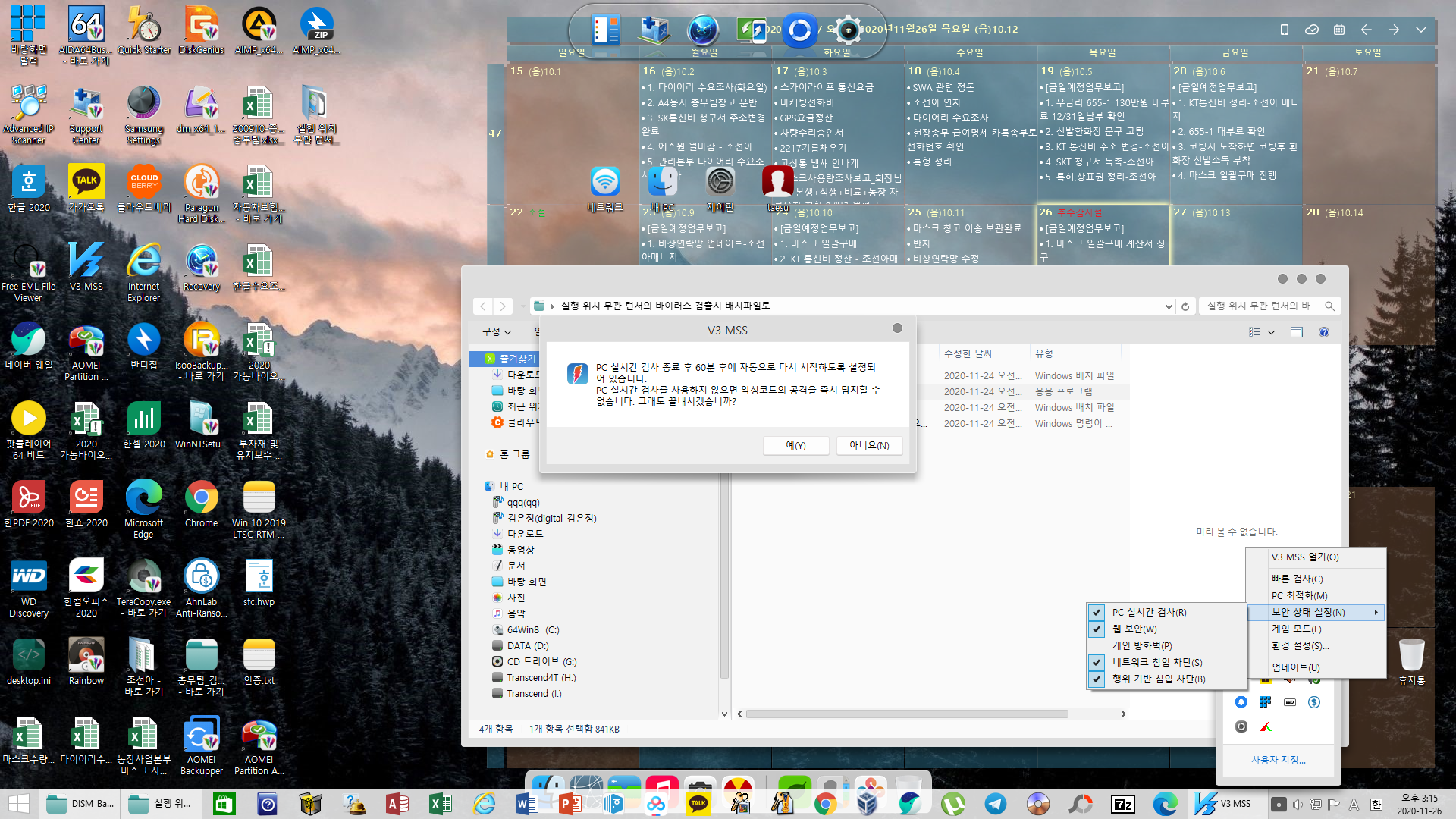Click 수정한 날짜 column header
Viewport: 1456px width, 819px height.
click(x=968, y=353)
